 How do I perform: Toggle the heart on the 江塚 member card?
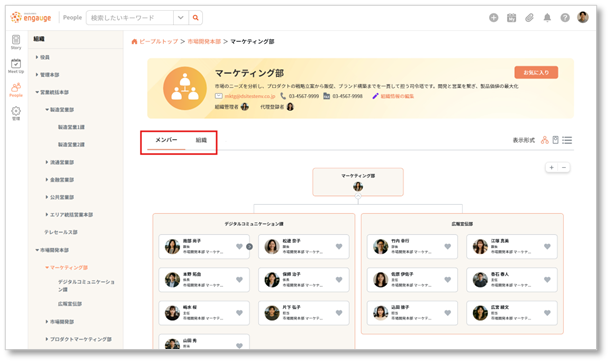point(547,246)
